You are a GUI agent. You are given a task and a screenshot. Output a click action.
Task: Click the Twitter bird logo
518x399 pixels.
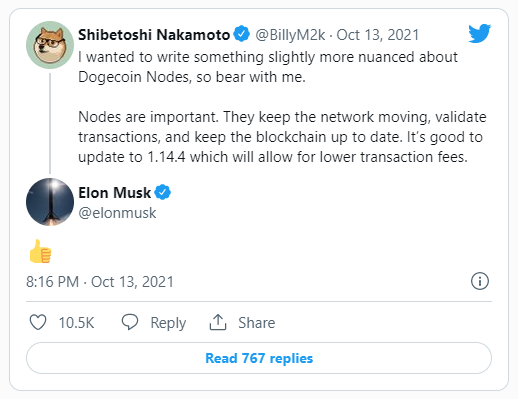(479, 33)
